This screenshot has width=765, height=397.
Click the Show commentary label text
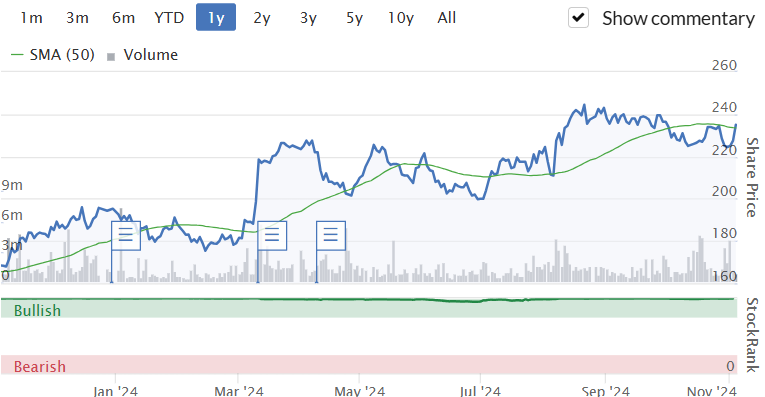678,19
